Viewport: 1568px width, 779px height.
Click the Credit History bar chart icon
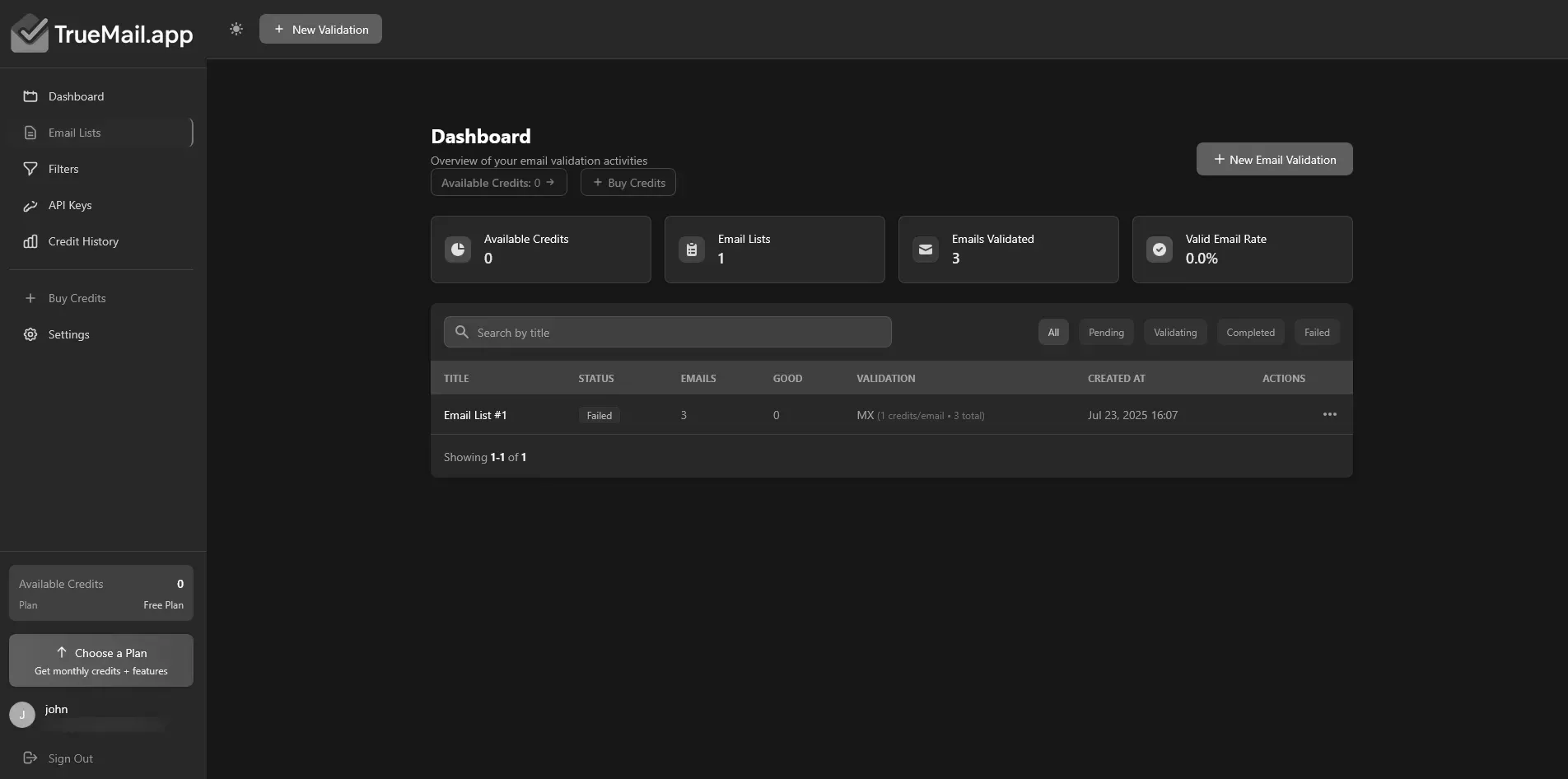pos(30,241)
